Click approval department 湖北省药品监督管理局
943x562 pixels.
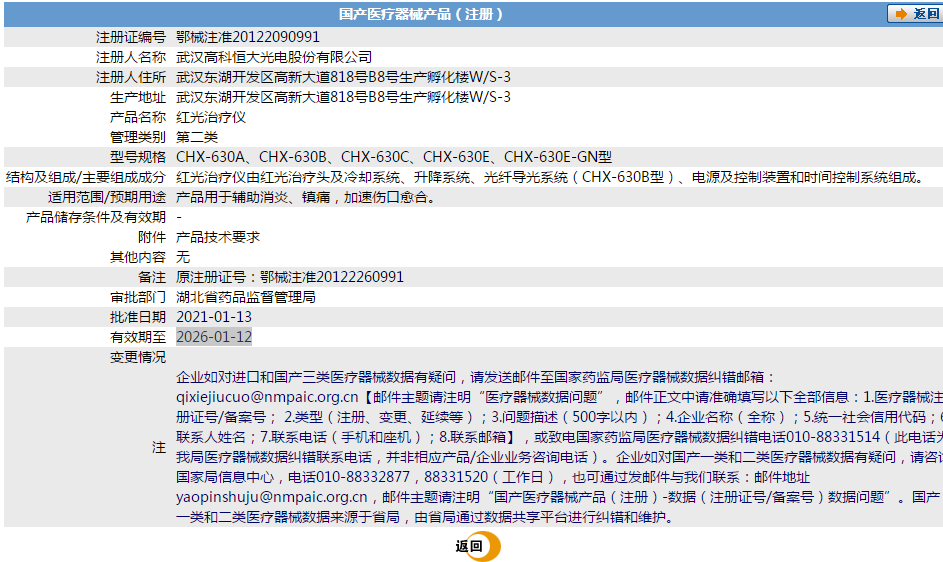246,297
